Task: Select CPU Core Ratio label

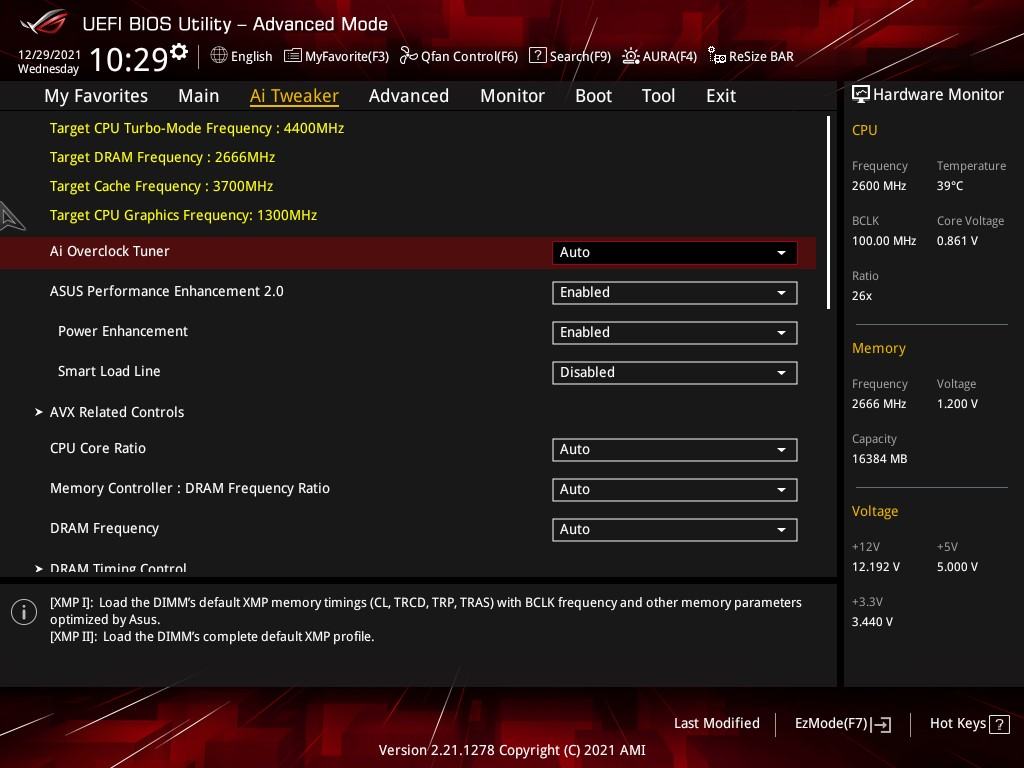Action: coord(98,449)
